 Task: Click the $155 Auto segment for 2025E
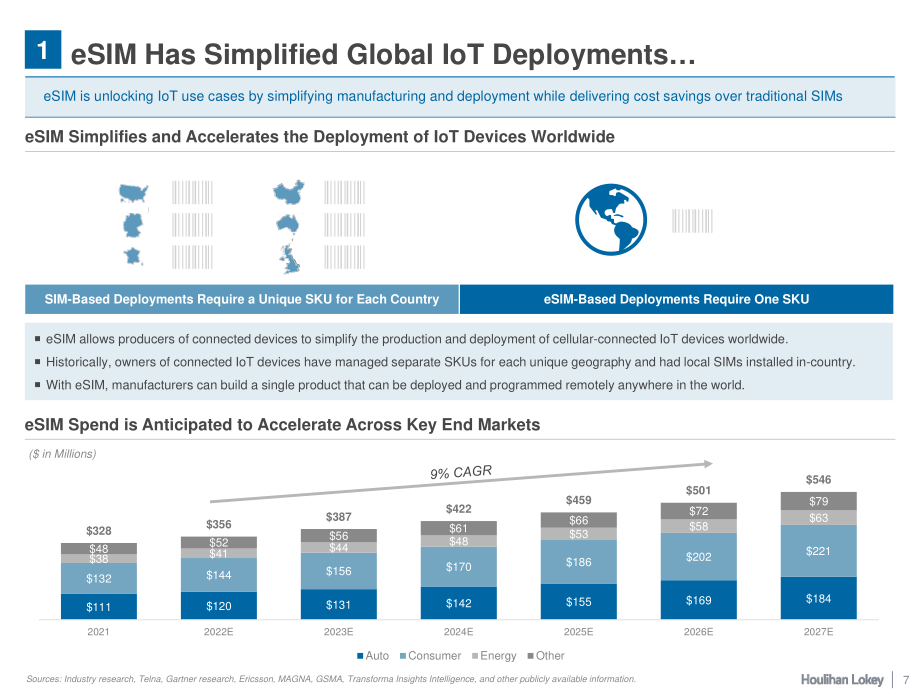[579, 601]
